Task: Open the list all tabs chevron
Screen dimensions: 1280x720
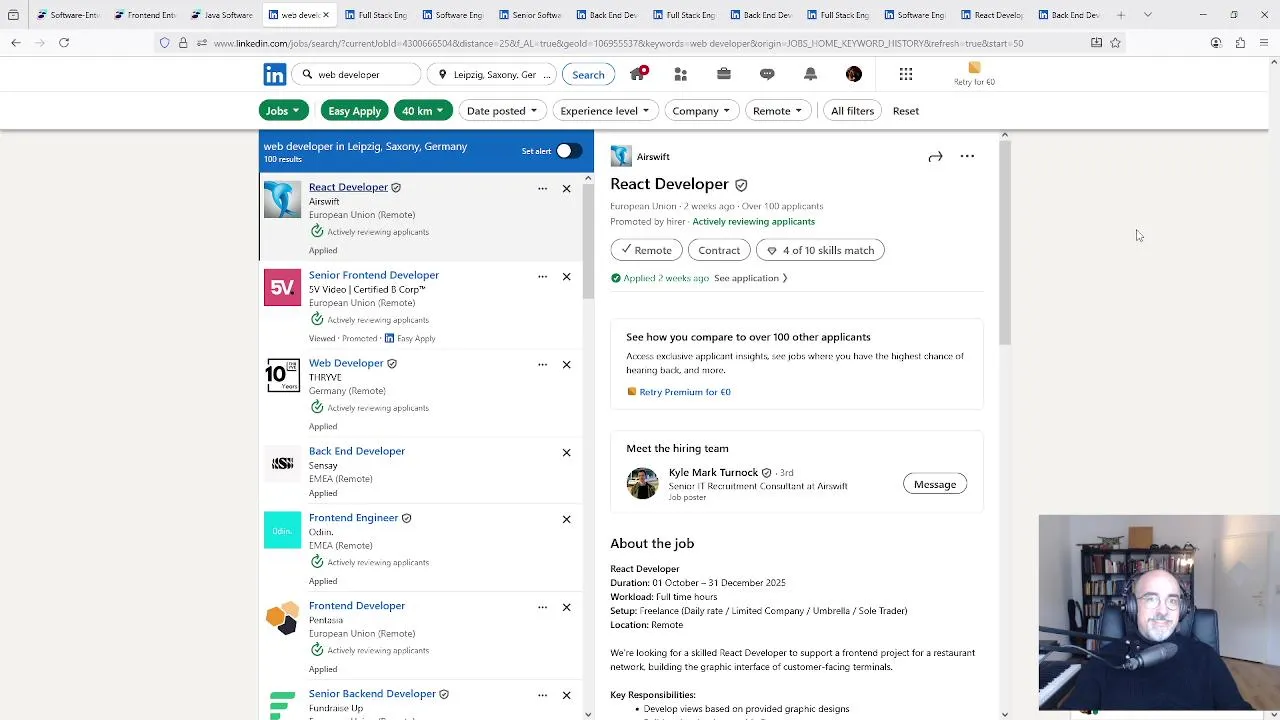Action: (1147, 15)
